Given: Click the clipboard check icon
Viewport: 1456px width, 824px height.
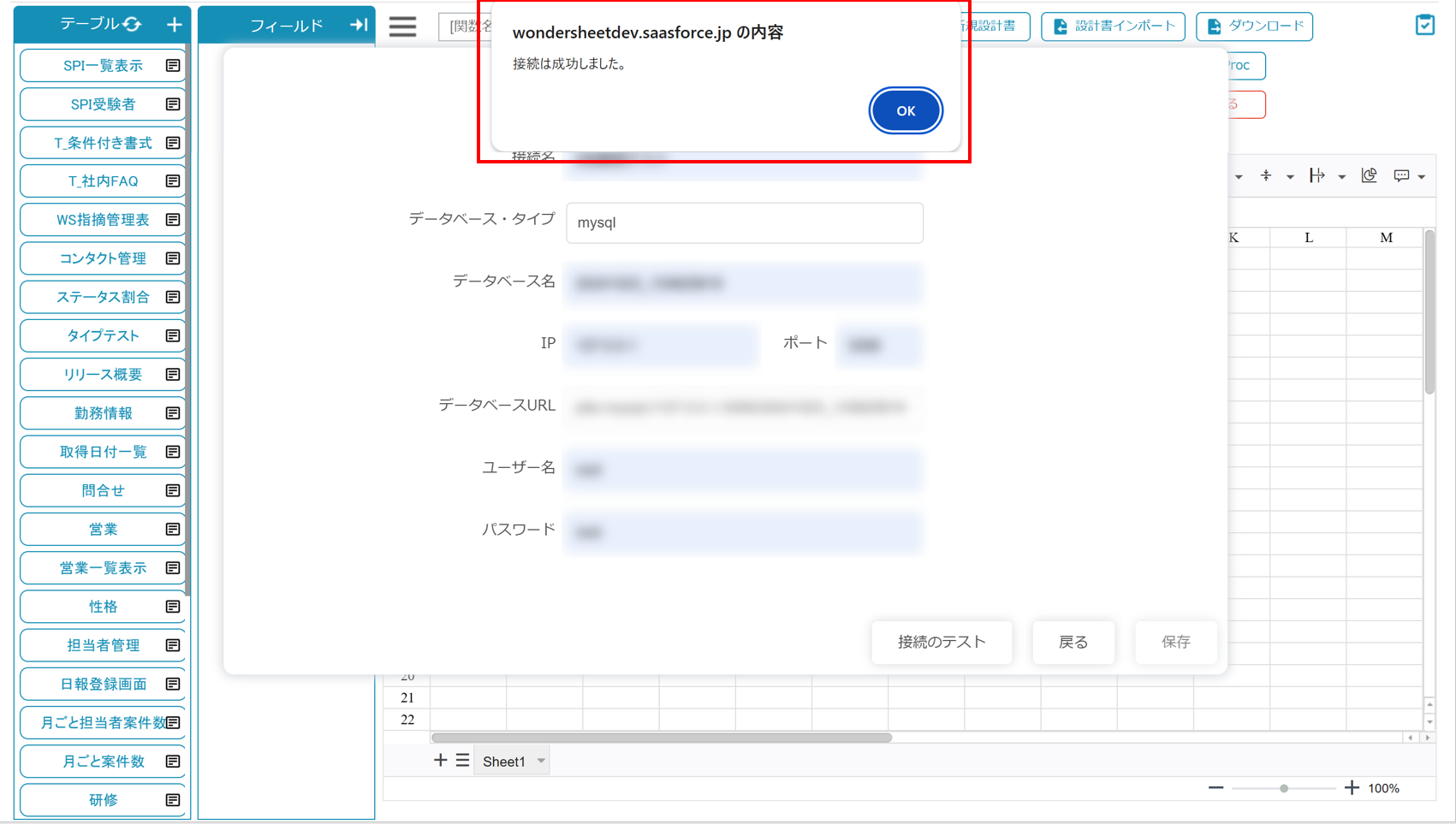Looking at the screenshot, I should point(1424,25).
